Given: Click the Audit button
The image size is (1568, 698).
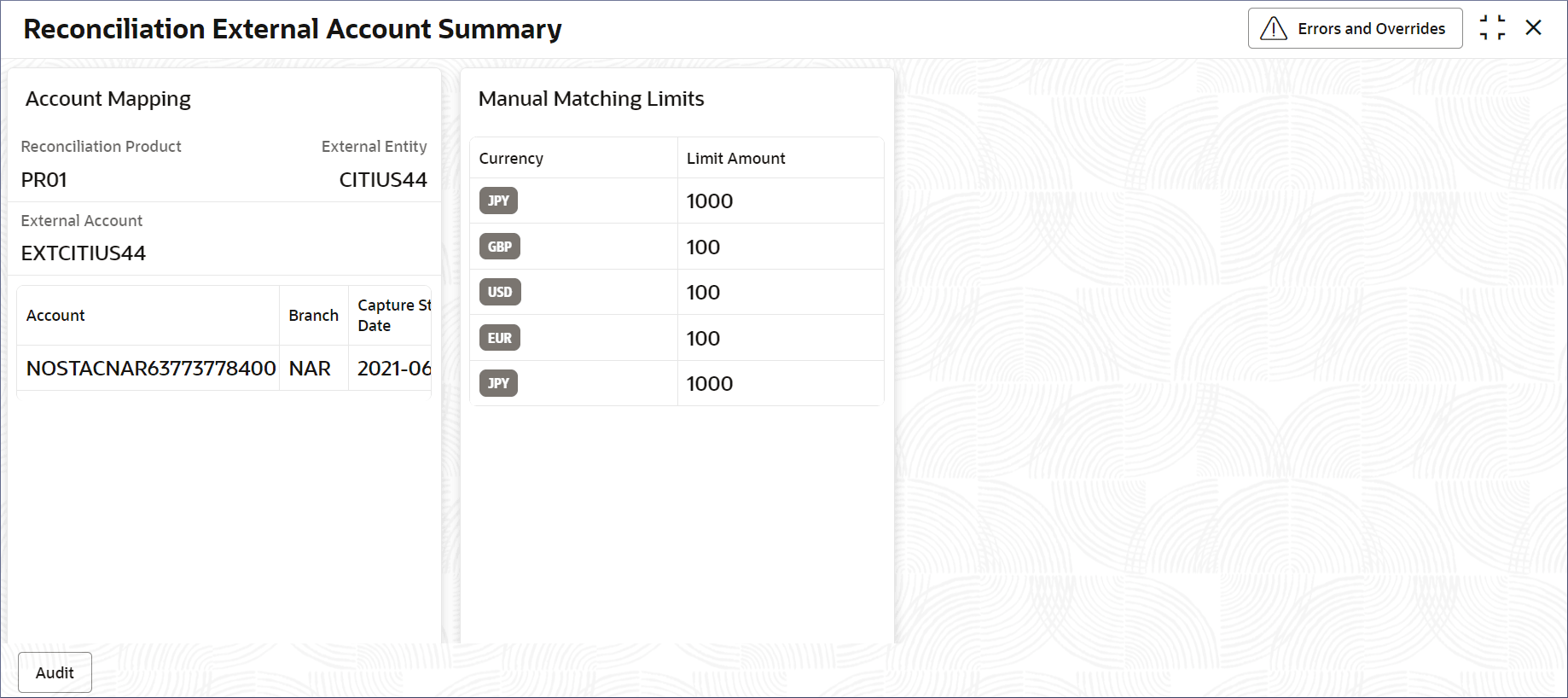Looking at the screenshot, I should coord(55,672).
